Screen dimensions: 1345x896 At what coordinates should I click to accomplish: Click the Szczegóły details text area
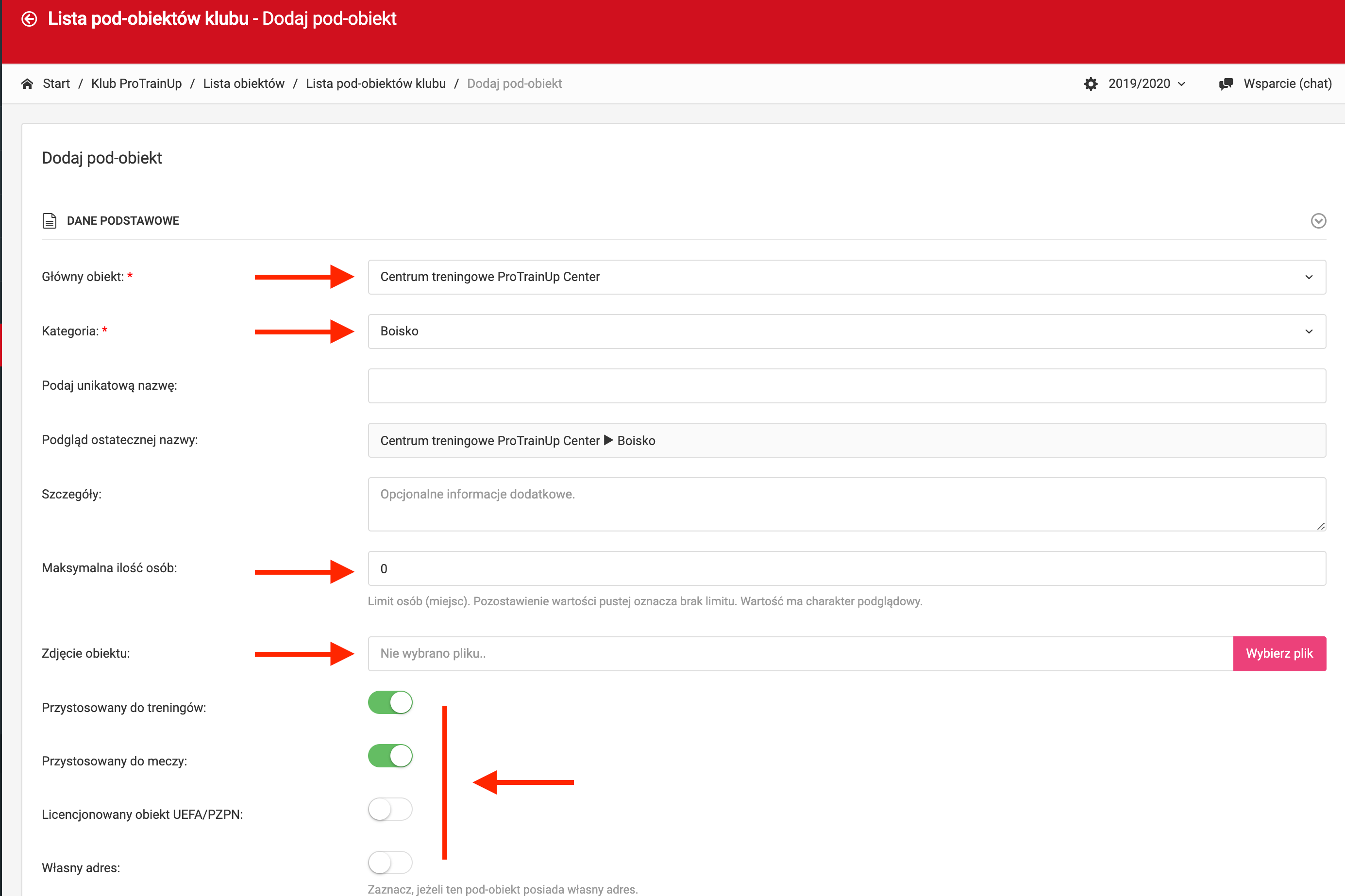(x=846, y=504)
